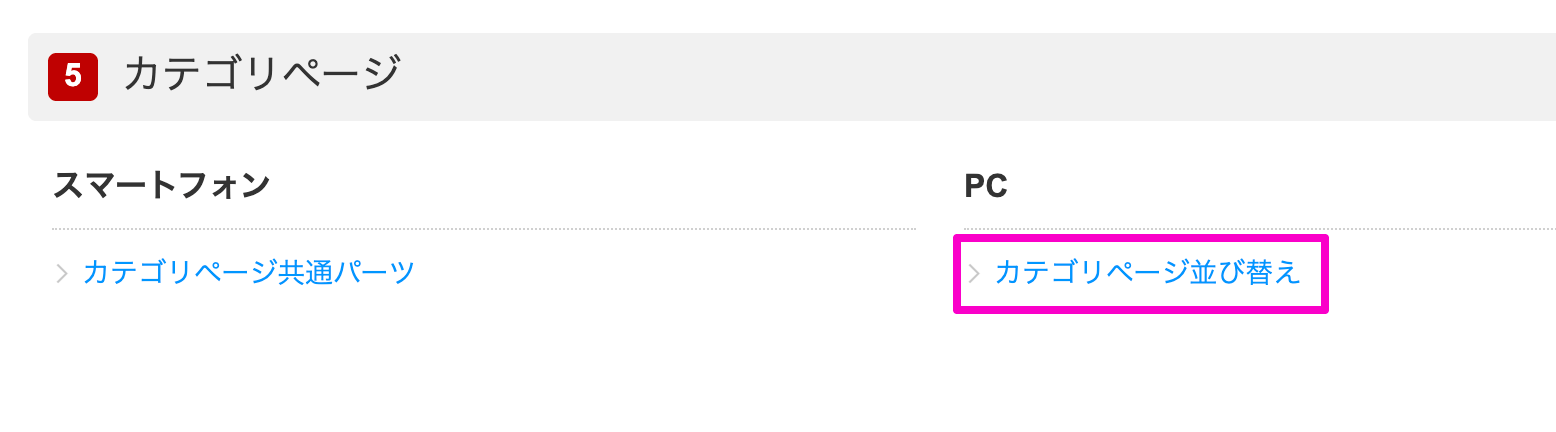Click the chevron beside カテゴリページ共通パーツ

[x=62, y=273]
